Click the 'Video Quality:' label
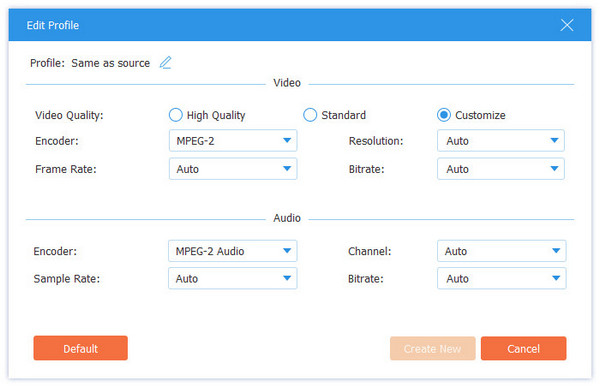The width and height of the screenshot is (600, 387). coord(69,115)
